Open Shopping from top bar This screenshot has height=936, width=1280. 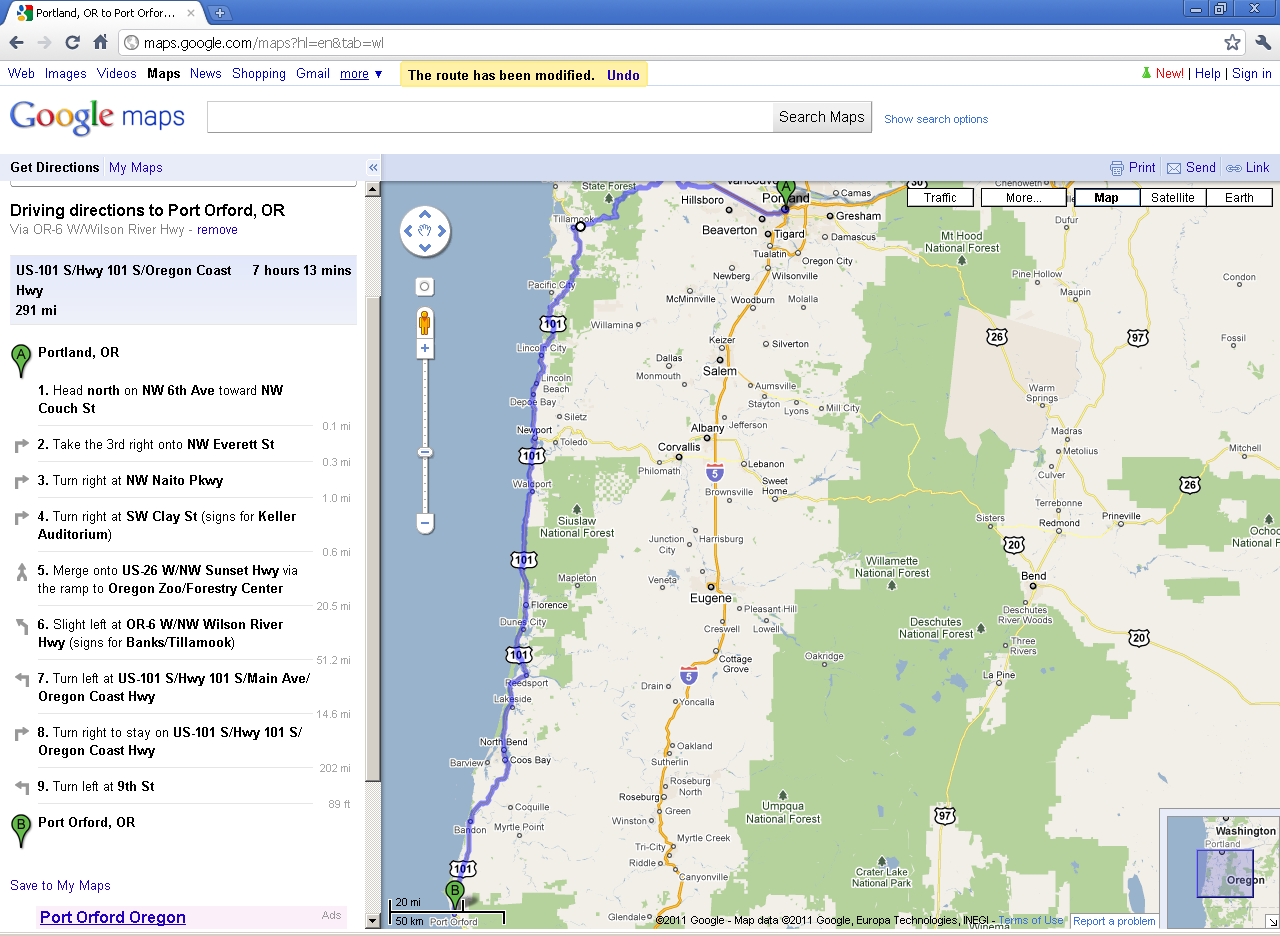coord(259,74)
